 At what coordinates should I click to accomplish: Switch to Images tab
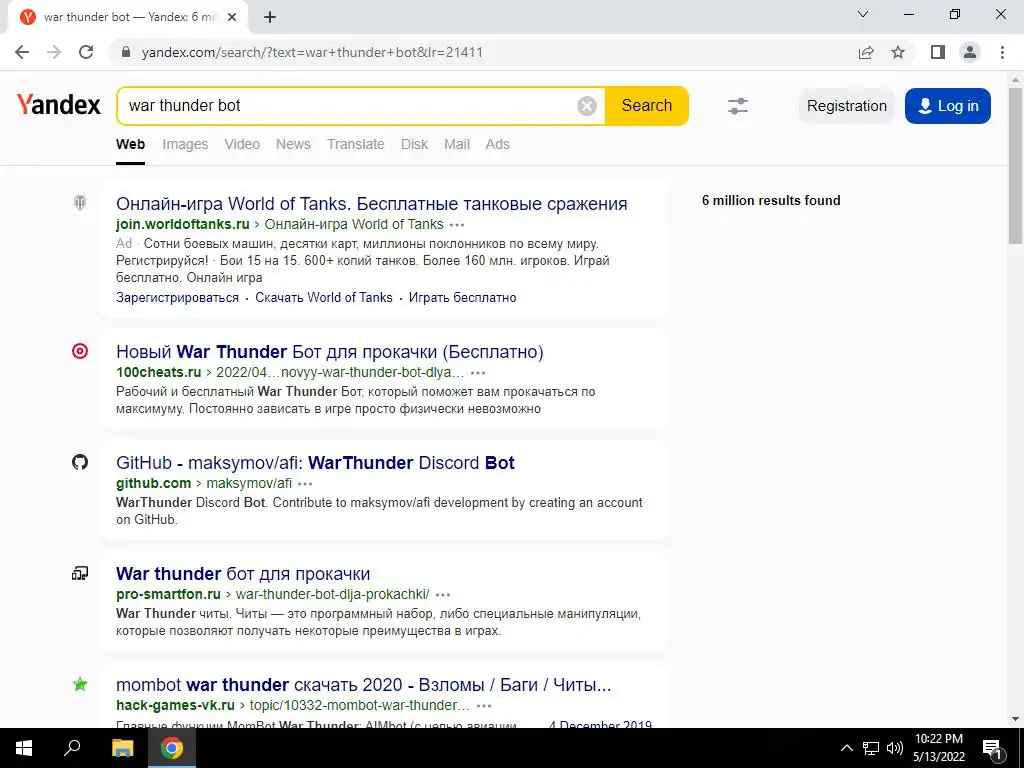pos(185,144)
